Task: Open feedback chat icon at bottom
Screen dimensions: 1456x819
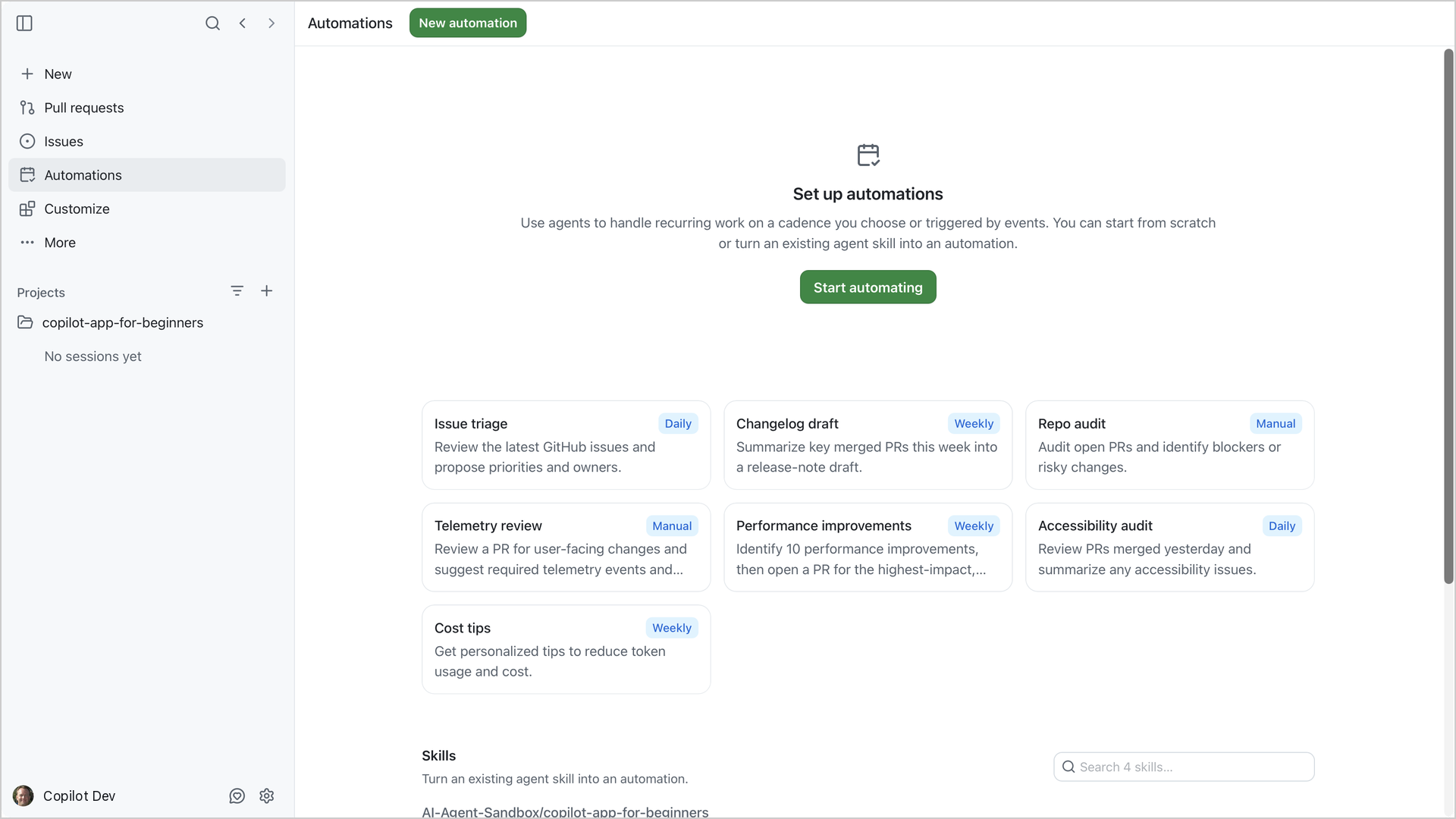Action: pyautogui.click(x=237, y=795)
